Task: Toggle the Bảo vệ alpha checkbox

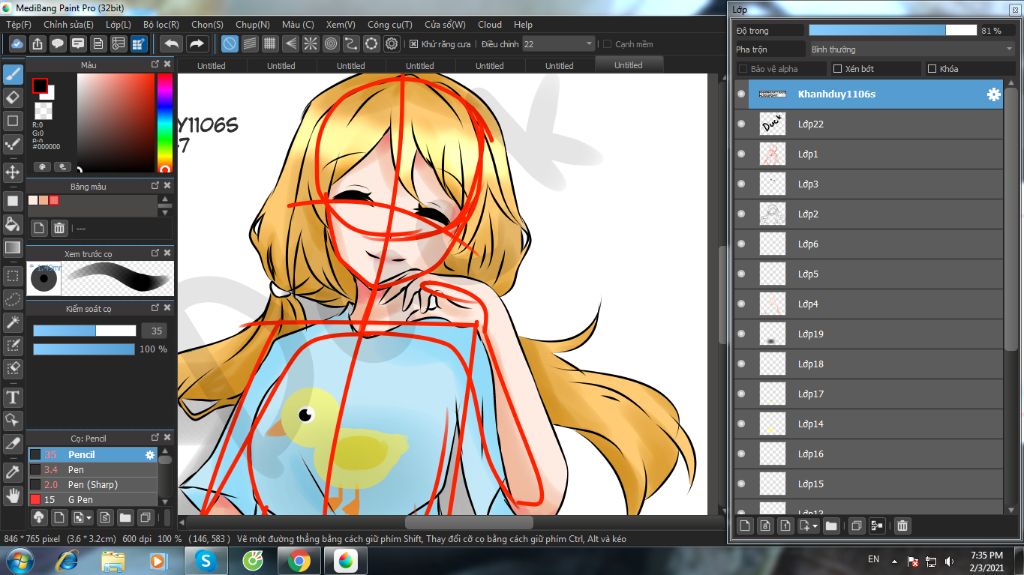Action: pyautogui.click(x=743, y=69)
